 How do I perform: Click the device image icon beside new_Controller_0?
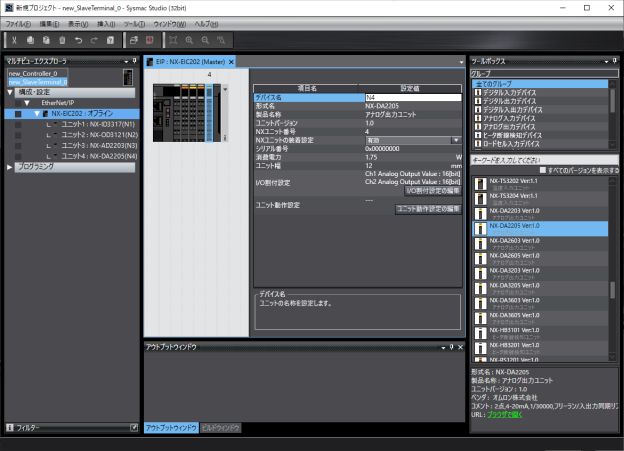128,77
